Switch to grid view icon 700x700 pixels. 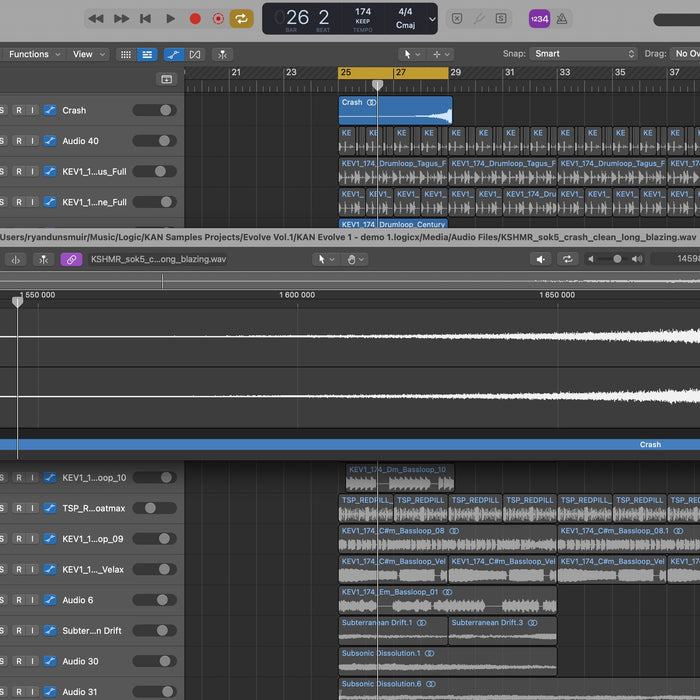click(x=126, y=54)
